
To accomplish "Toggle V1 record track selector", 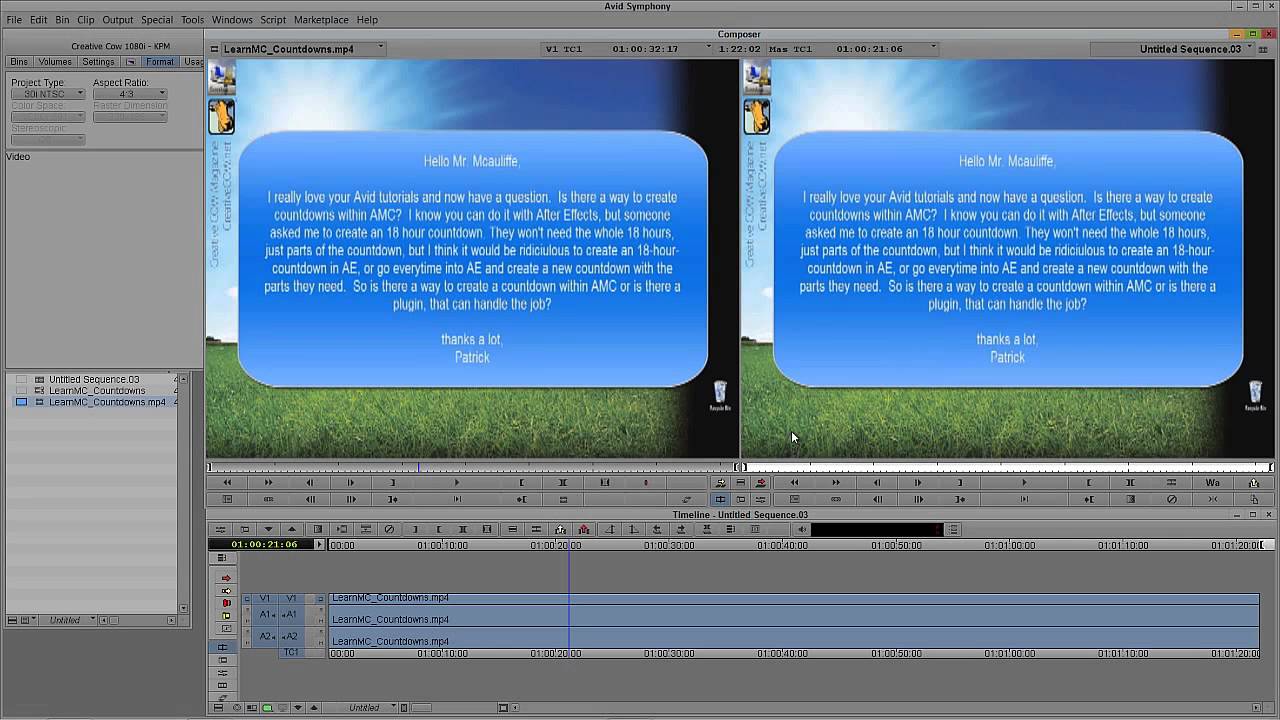I will 292,598.
